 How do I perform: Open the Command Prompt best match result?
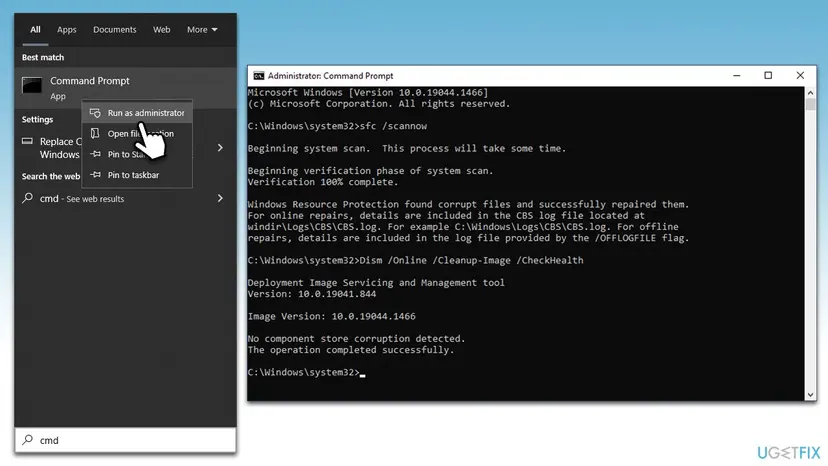click(126, 88)
